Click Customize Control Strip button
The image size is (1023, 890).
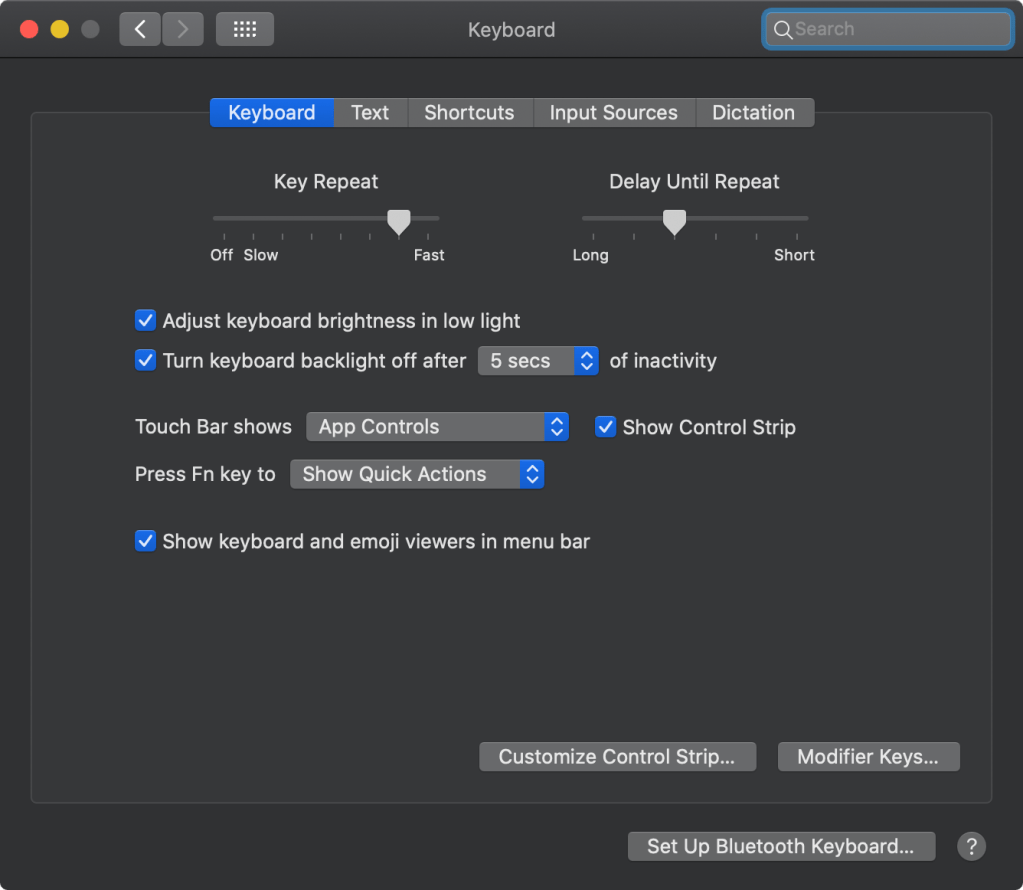(x=617, y=756)
